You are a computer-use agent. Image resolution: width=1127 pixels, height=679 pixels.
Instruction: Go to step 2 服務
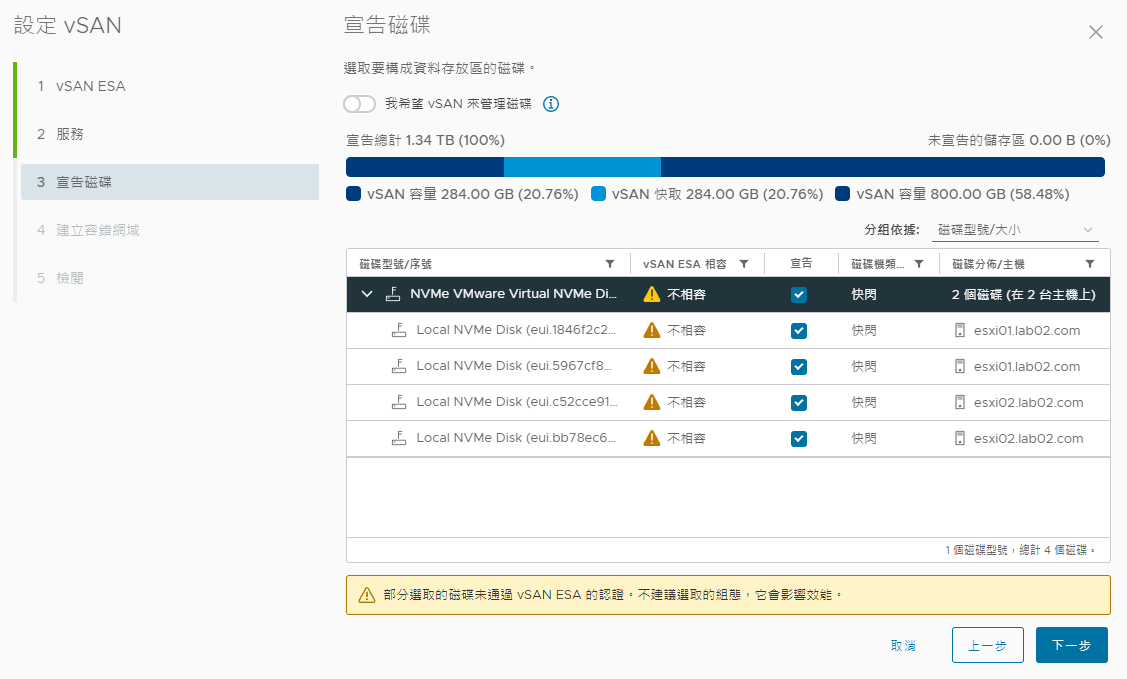(170, 134)
